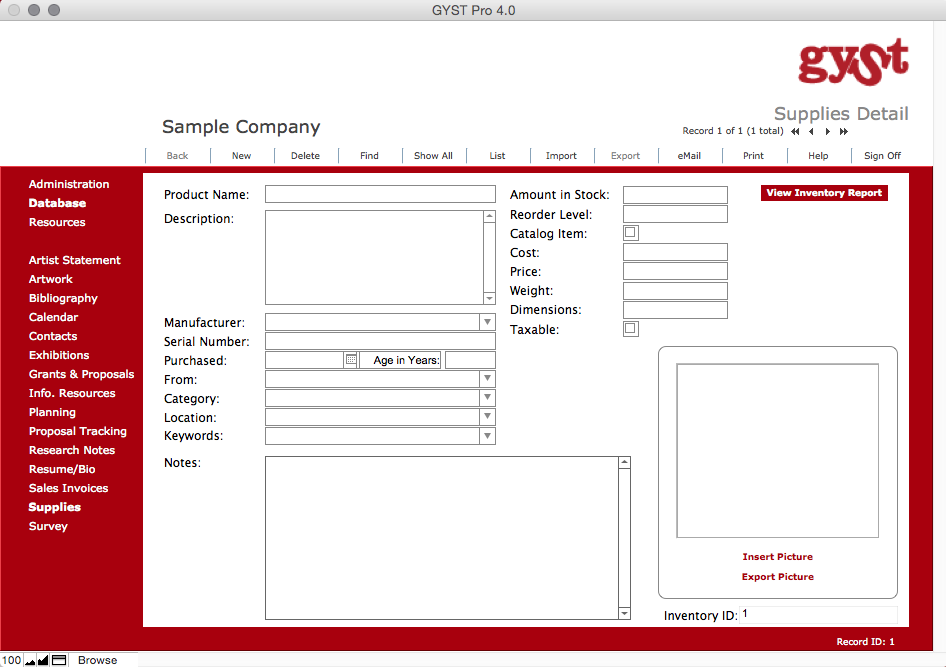Open the Keywords dropdown
This screenshot has height=667, width=946.
coord(487,435)
